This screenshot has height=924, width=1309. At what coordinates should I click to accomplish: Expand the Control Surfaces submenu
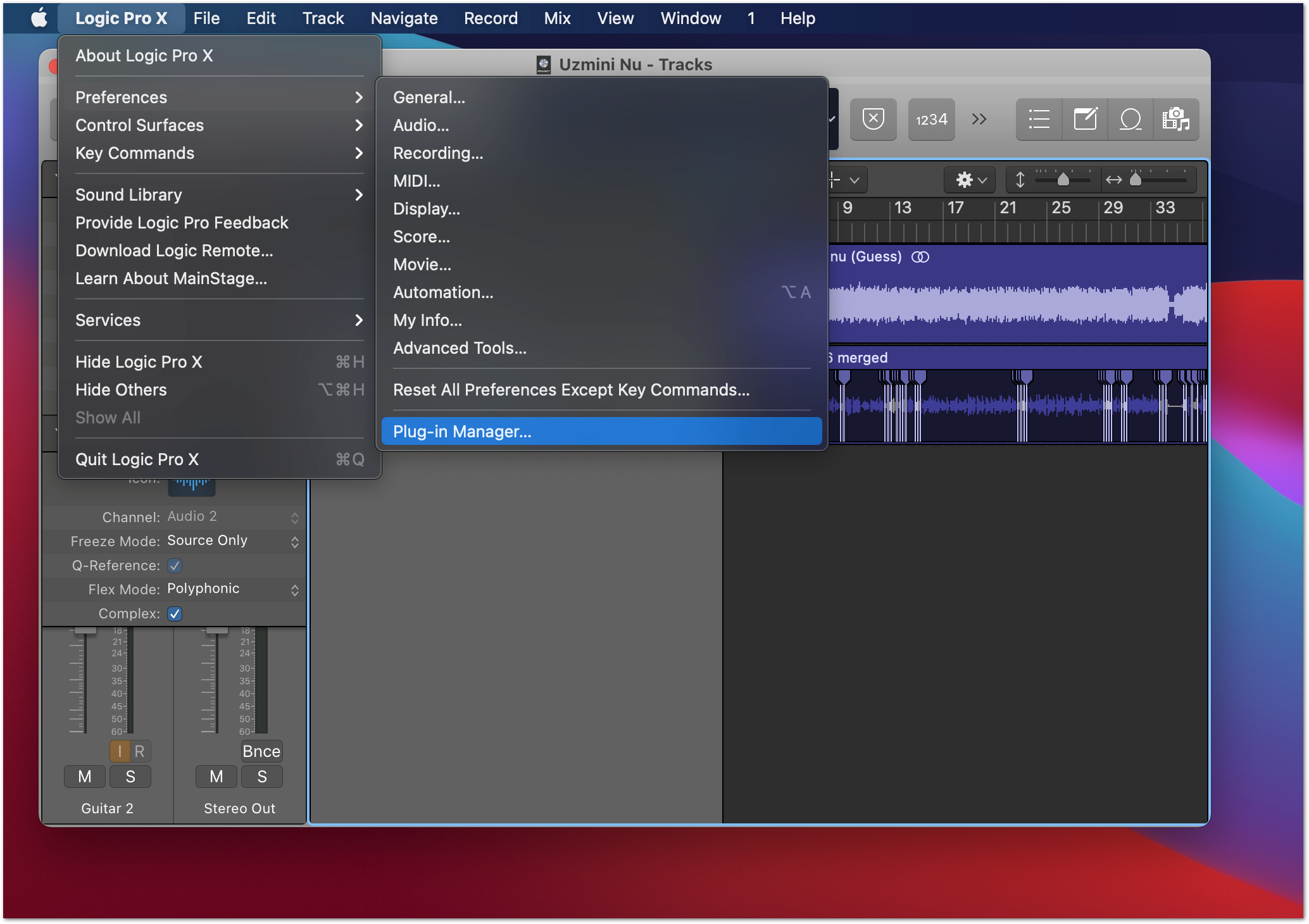(x=220, y=125)
